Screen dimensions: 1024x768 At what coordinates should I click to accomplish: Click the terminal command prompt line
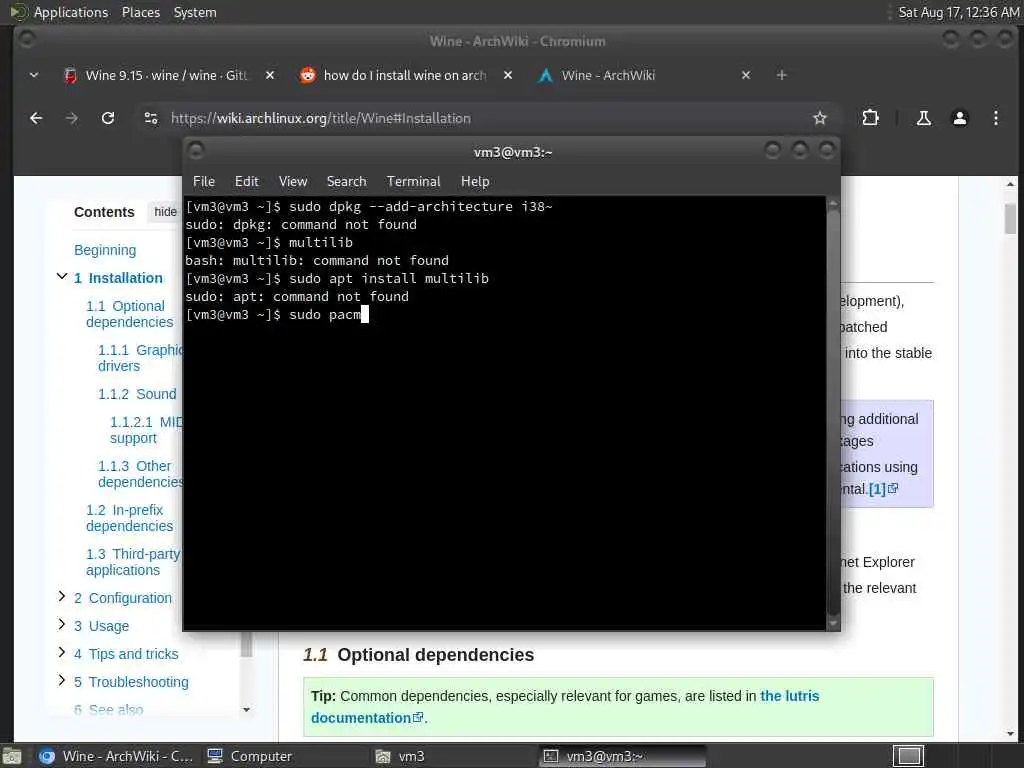coord(278,315)
